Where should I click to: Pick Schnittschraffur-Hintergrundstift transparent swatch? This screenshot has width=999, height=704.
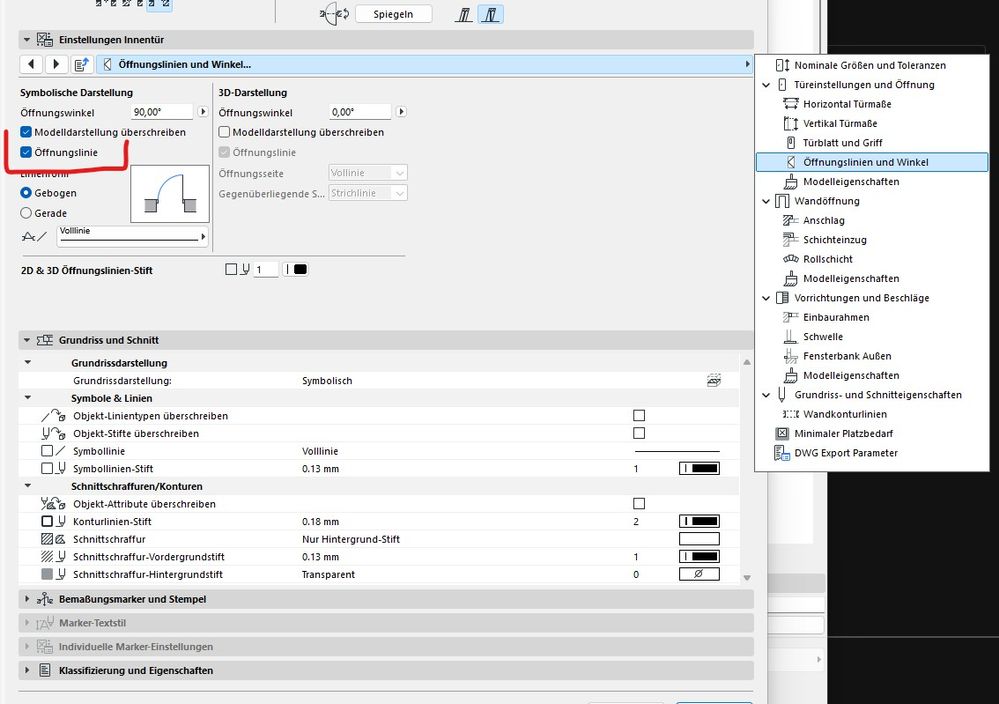click(699, 574)
